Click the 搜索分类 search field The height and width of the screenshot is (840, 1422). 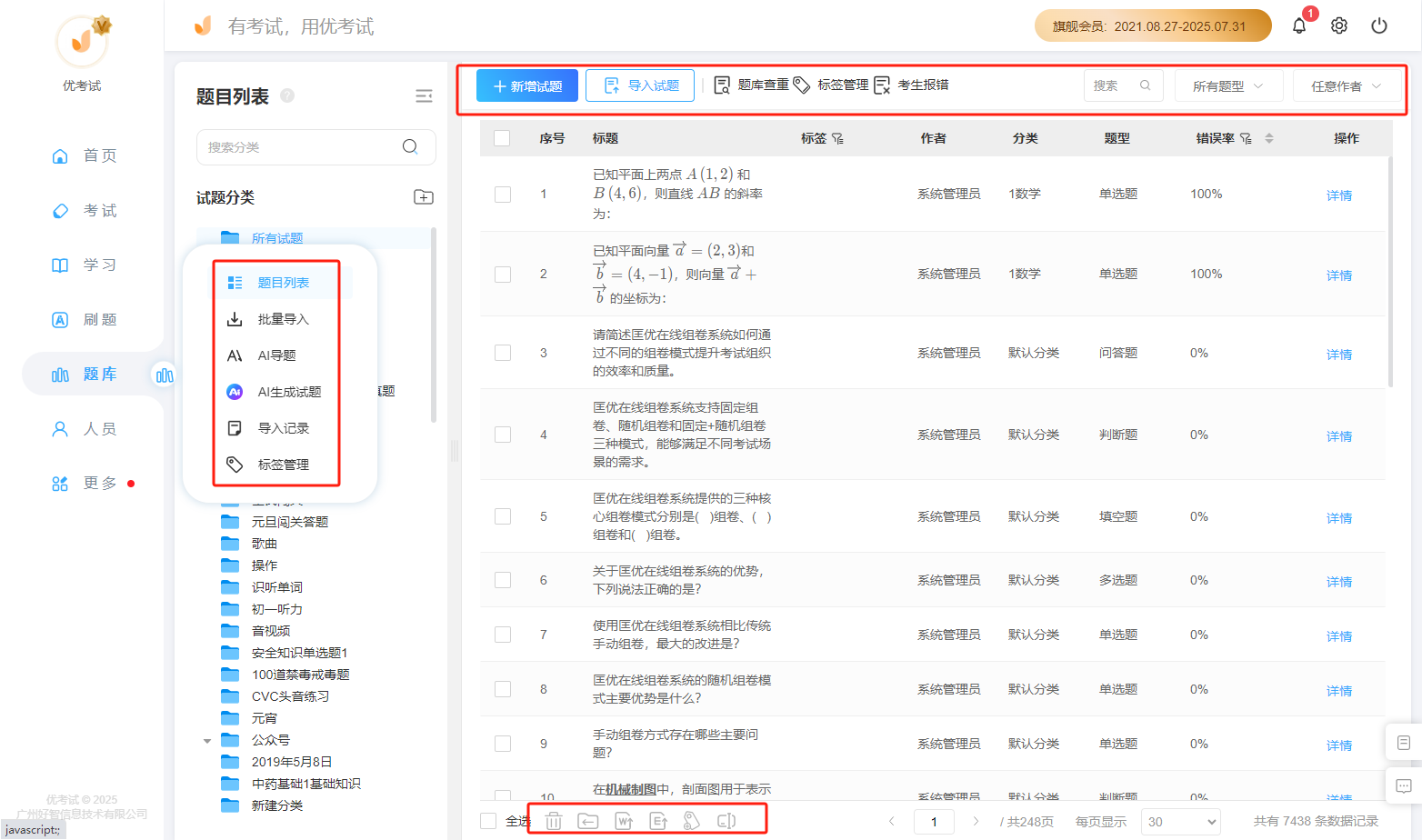(315, 146)
